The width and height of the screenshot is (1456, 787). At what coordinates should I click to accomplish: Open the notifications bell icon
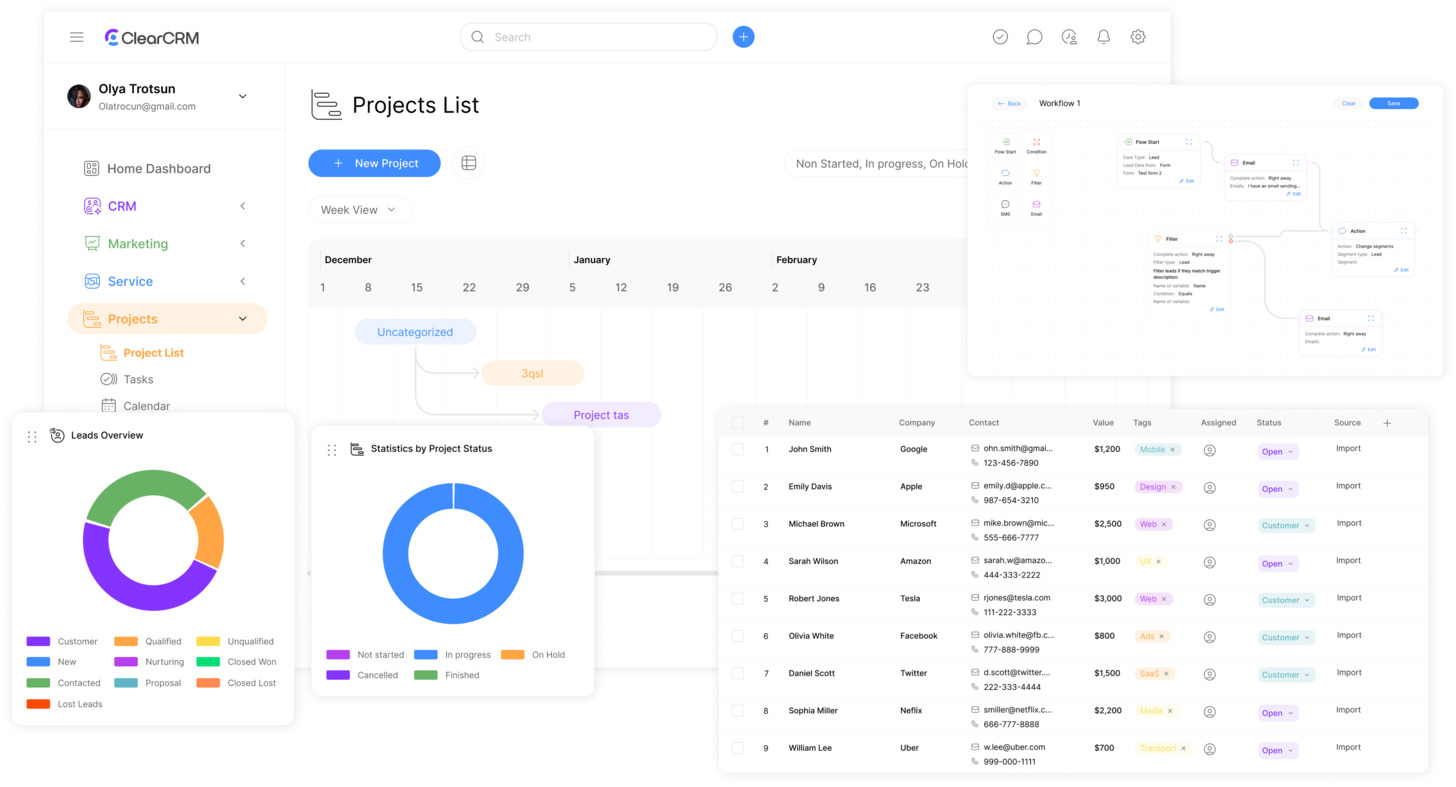(1103, 36)
